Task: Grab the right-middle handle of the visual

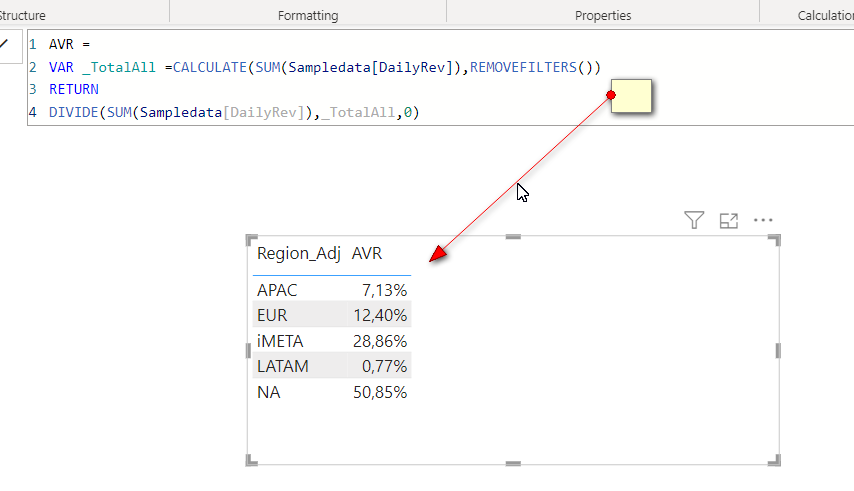Action: (778, 351)
